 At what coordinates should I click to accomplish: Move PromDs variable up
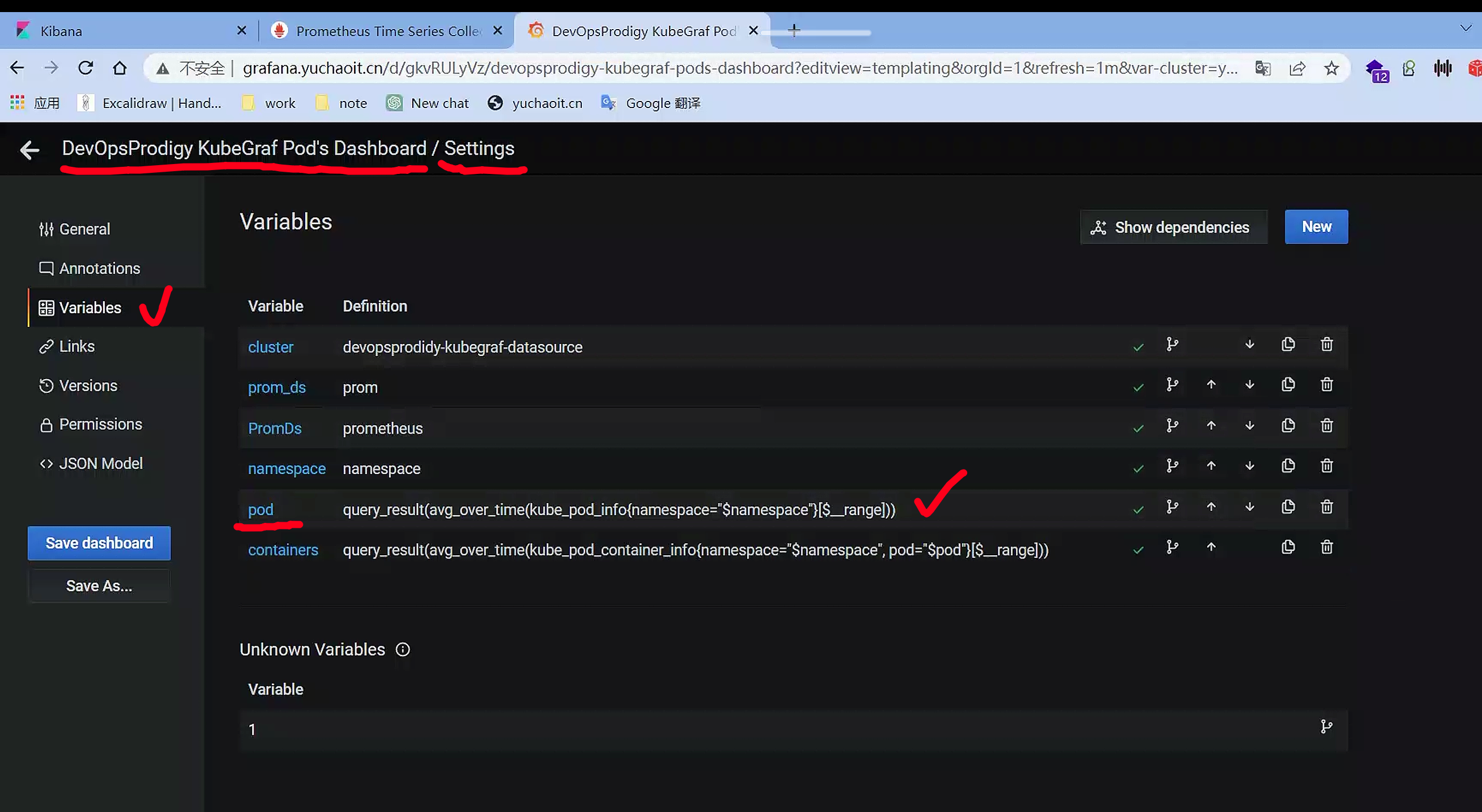(x=1210, y=426)
